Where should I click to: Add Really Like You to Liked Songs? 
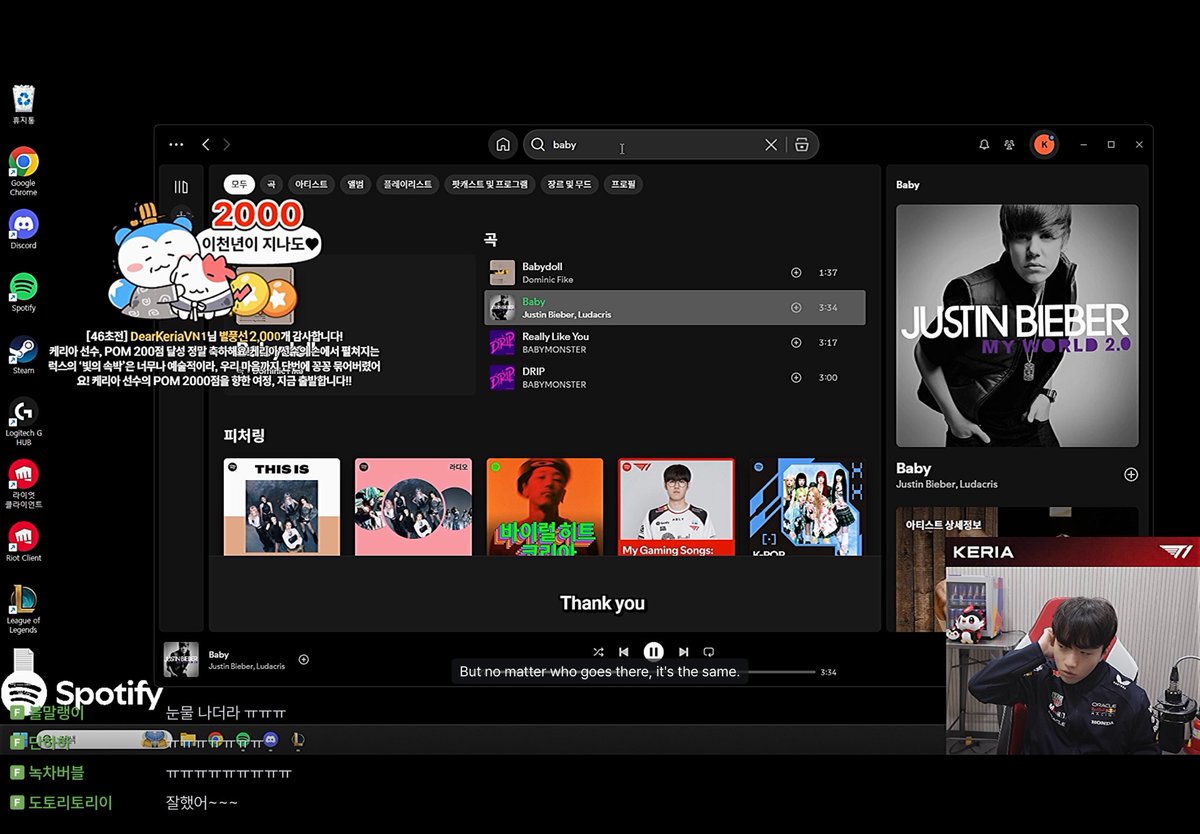[x=796, y=342]
